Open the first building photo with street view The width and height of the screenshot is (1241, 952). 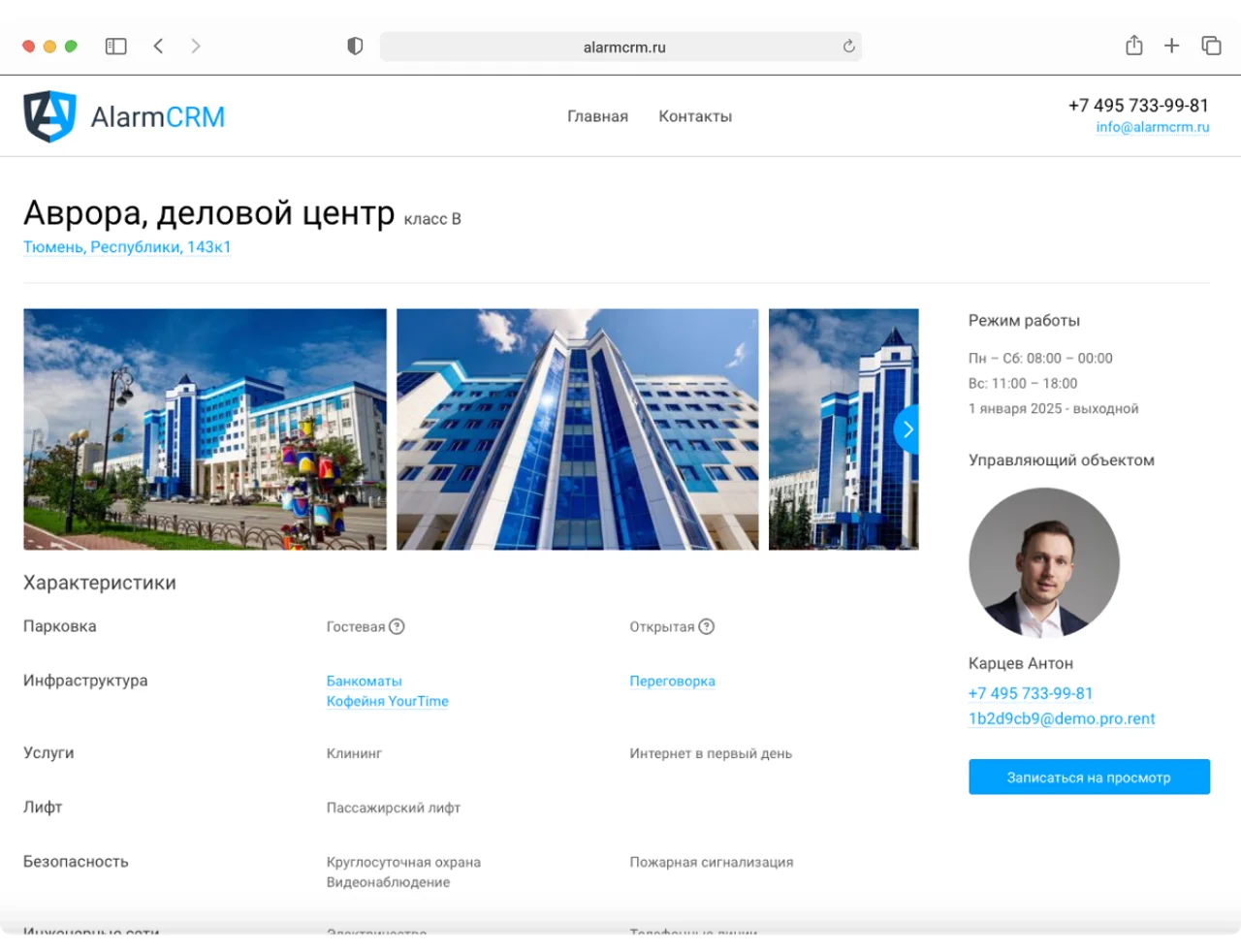[205, 429]
